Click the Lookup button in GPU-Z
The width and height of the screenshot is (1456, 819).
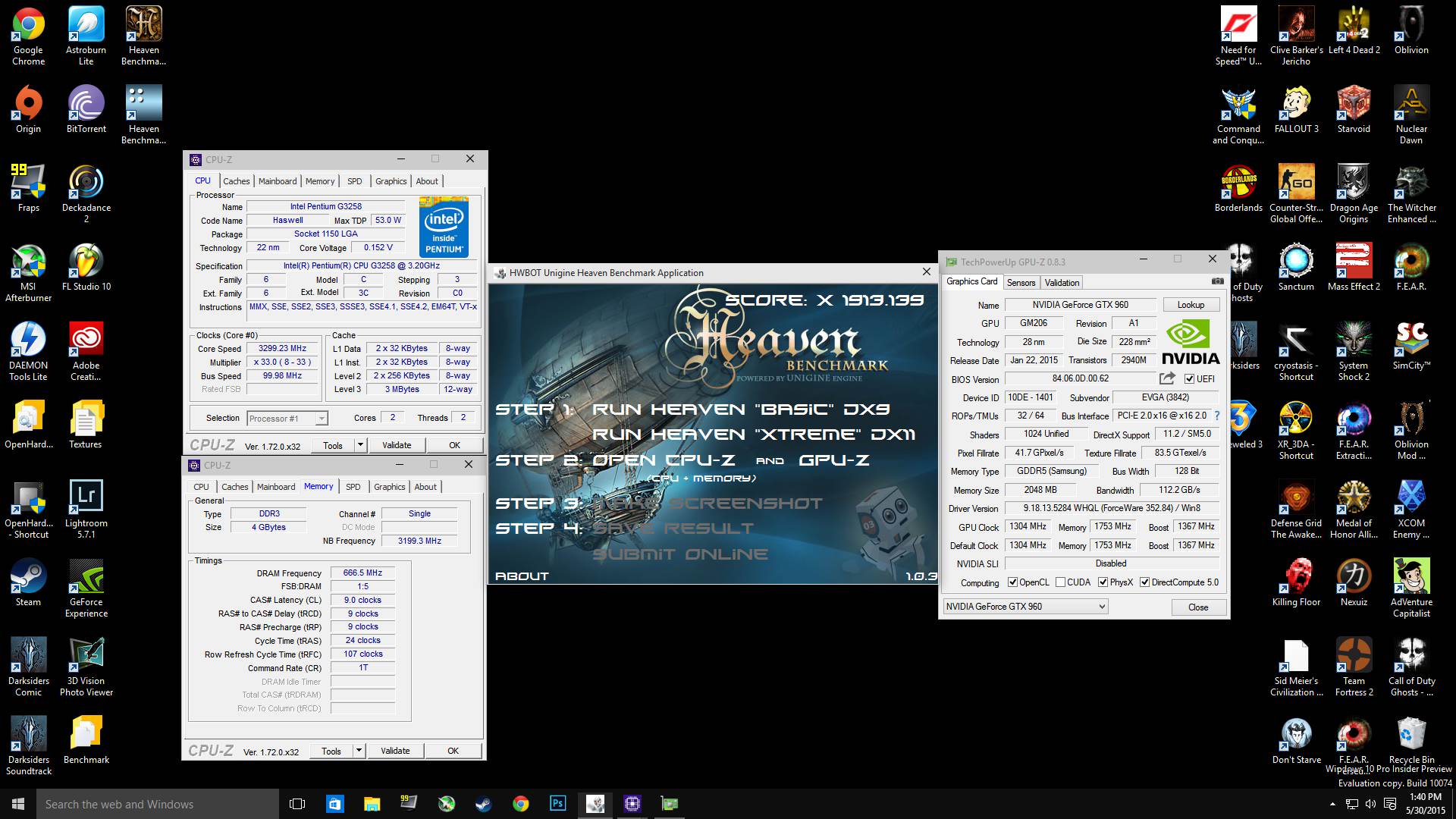tap(1191, 305)
